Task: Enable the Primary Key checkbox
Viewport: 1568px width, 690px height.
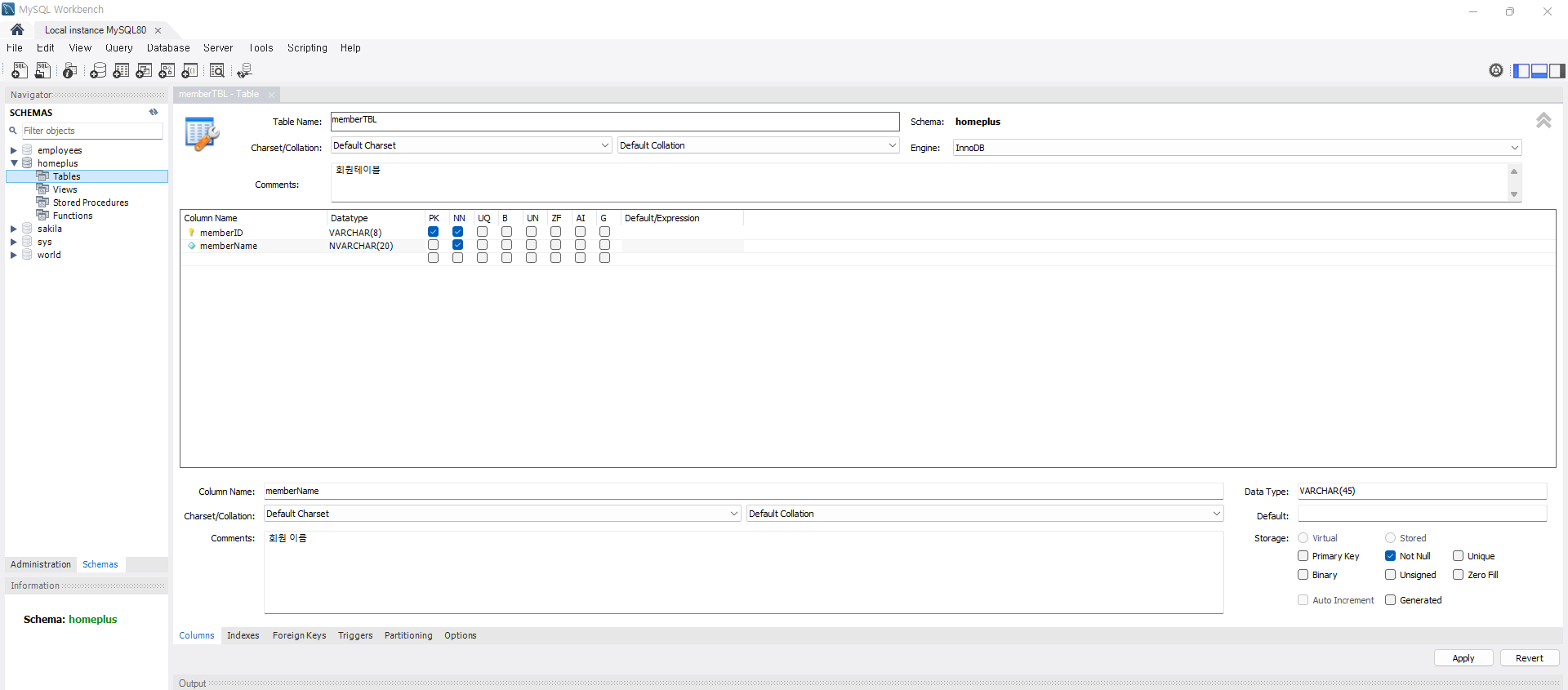Action: (1303, 556)
